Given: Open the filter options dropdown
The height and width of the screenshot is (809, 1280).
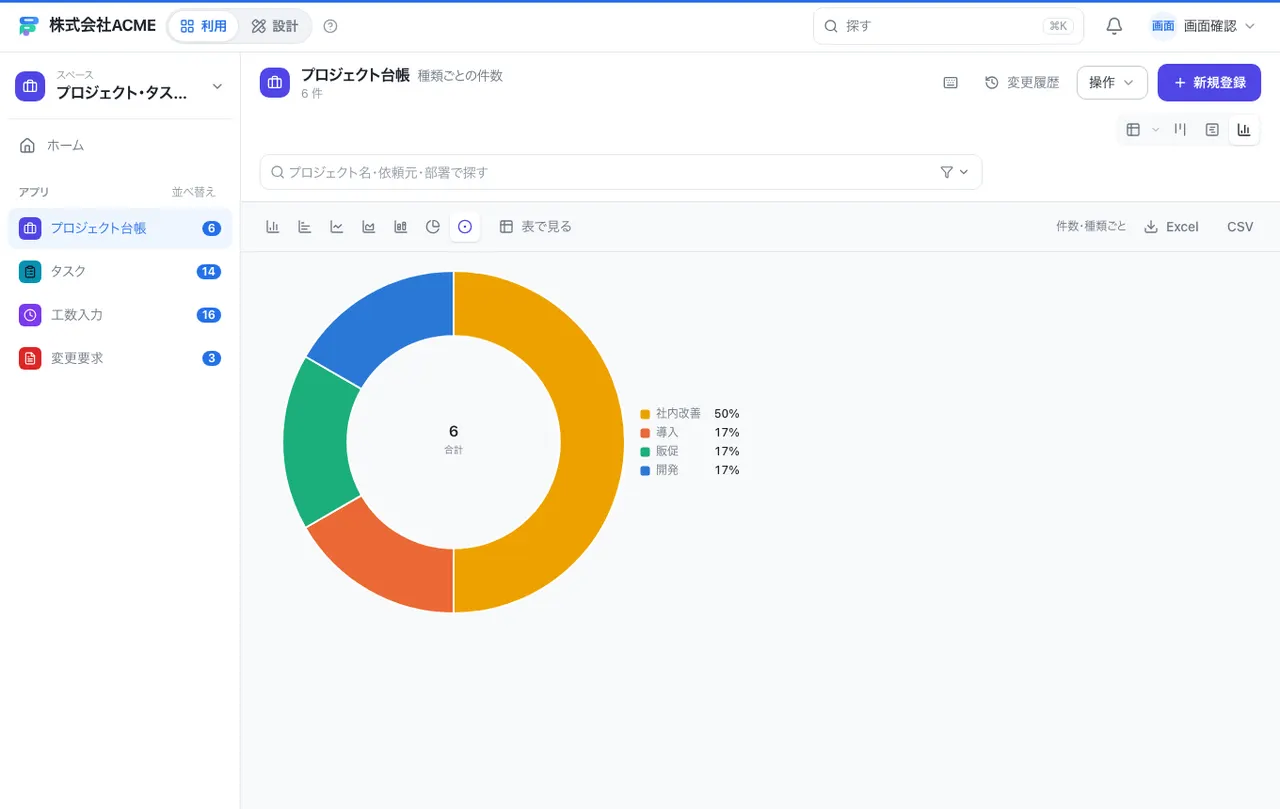Looking at the screenshot, I should click(x=955, y=172).
